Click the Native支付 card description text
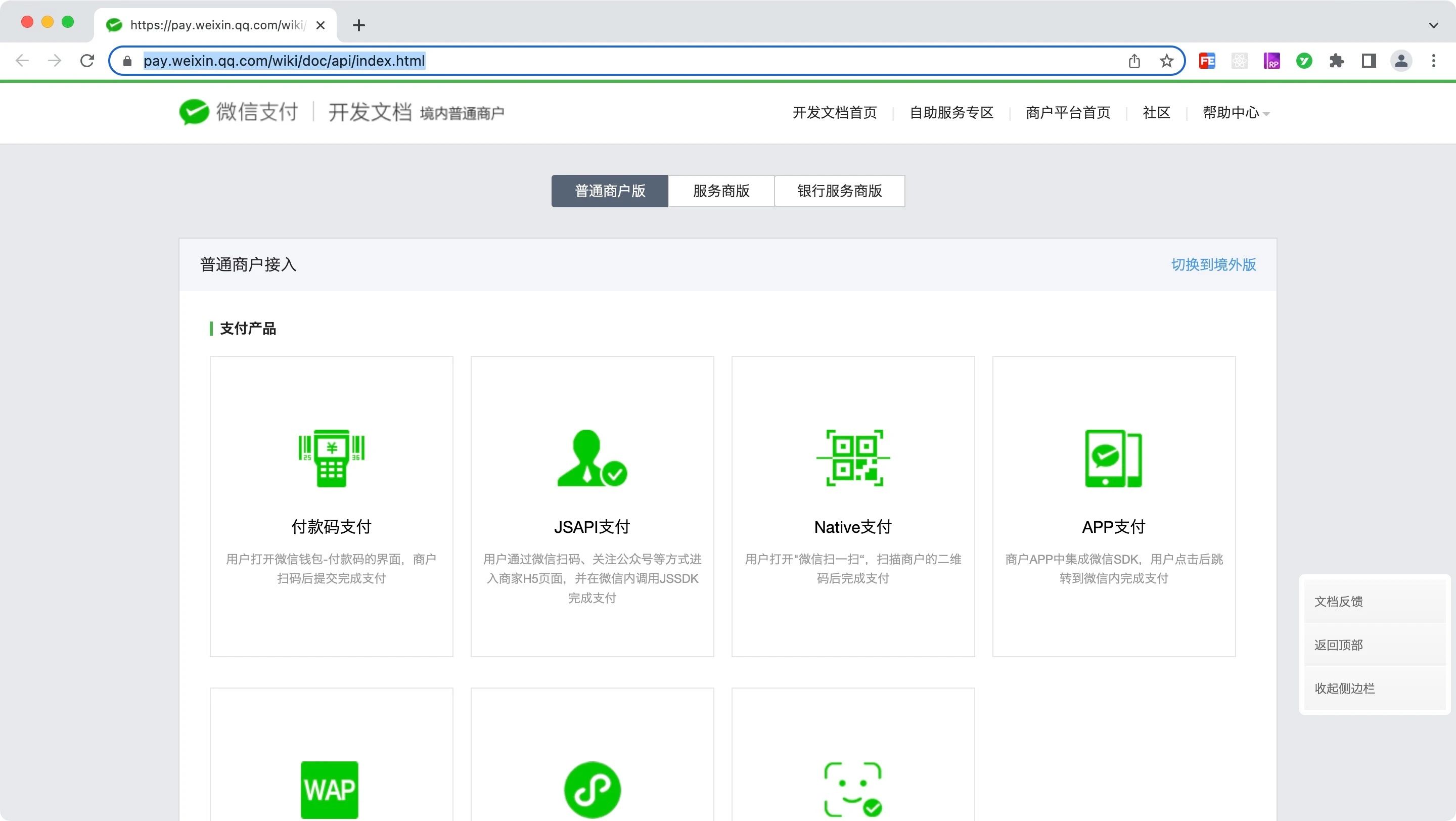 pos(853,568)
